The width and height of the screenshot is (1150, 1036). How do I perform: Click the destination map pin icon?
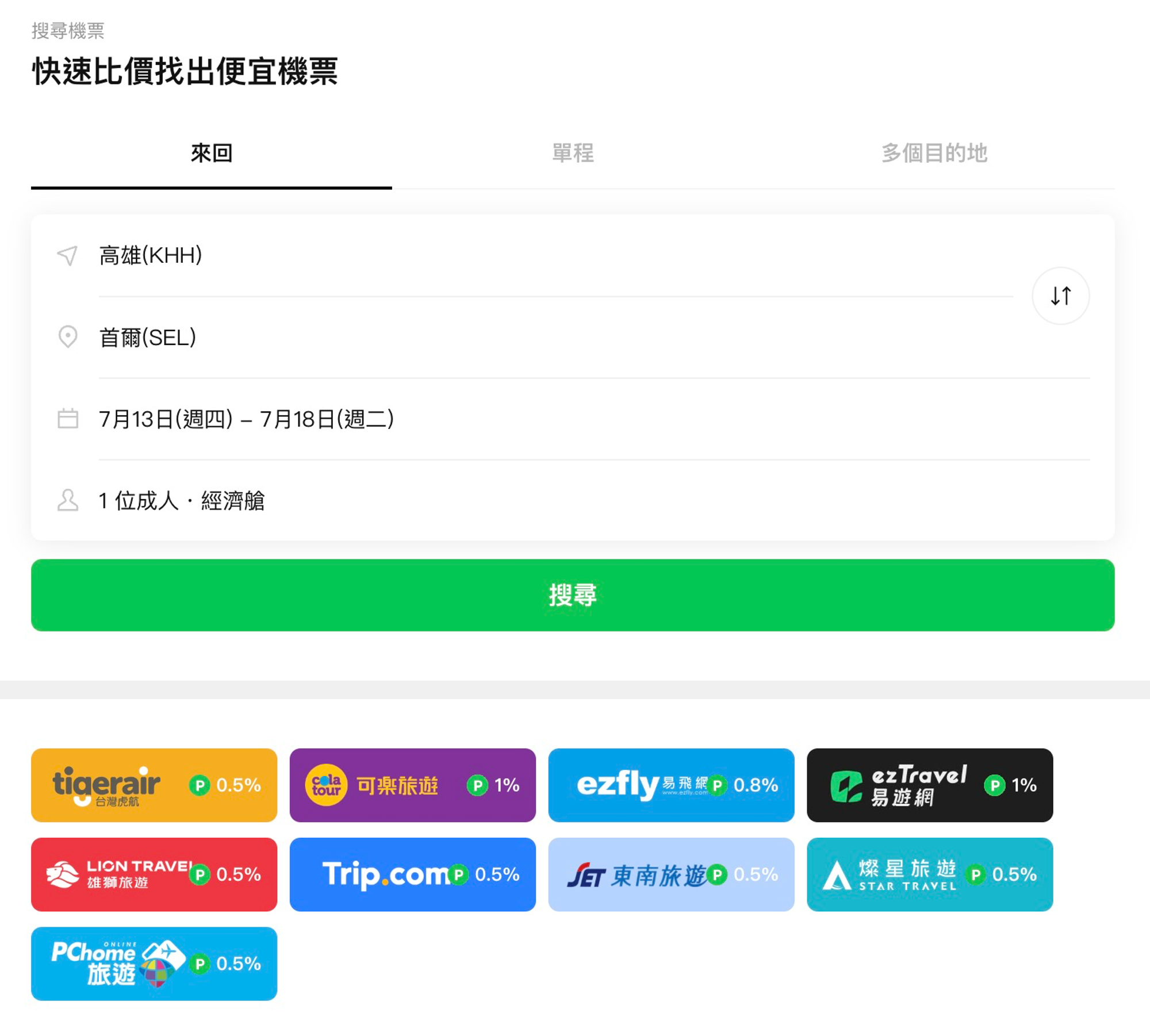(68, 337)
